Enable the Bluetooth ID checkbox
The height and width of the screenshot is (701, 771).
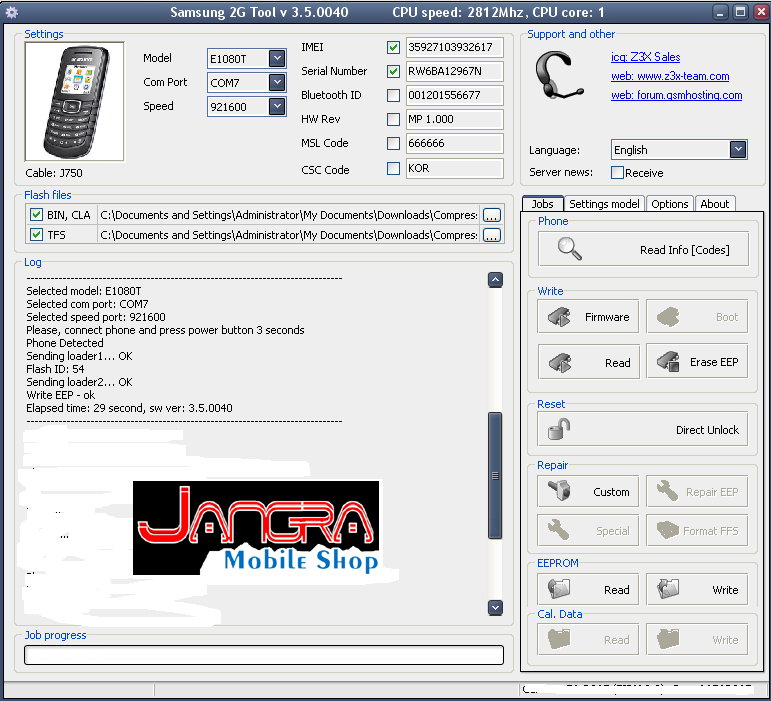point(393,95)
